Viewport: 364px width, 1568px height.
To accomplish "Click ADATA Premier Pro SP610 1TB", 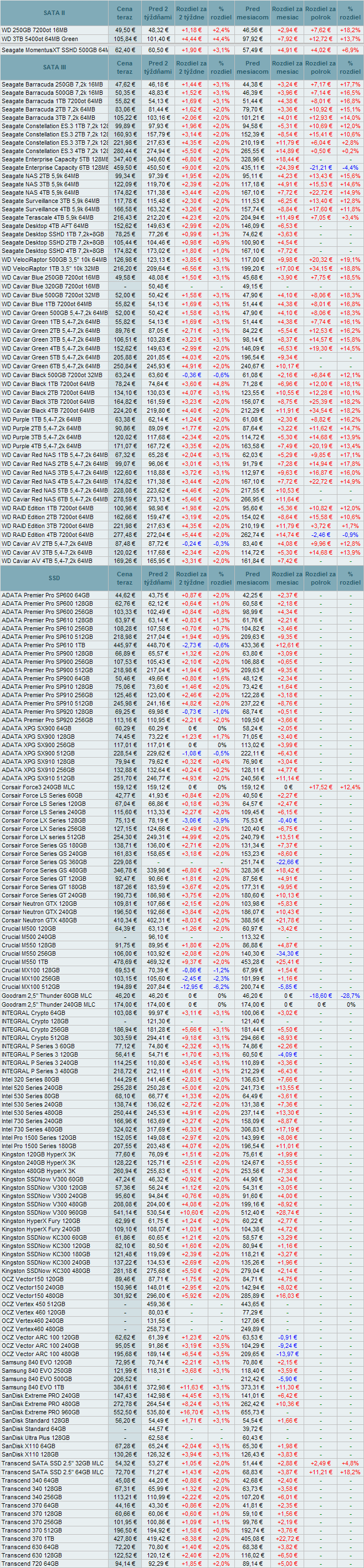I will tap(43, 645).
